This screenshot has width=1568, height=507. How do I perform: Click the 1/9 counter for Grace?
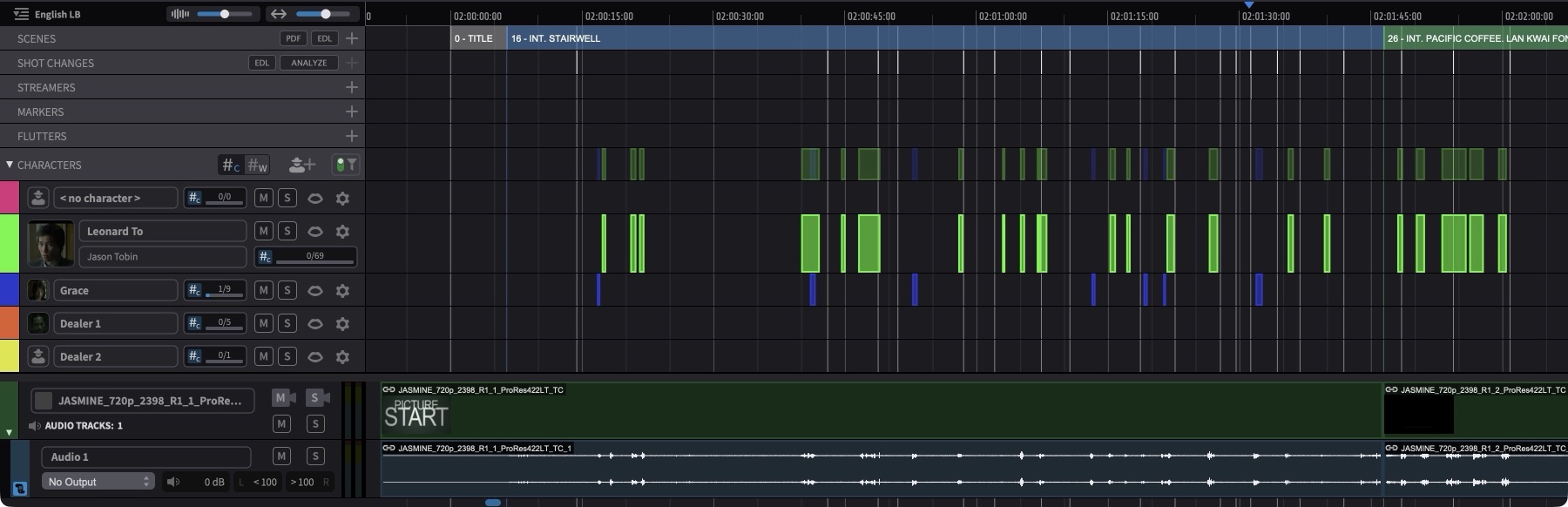[216, 290]
